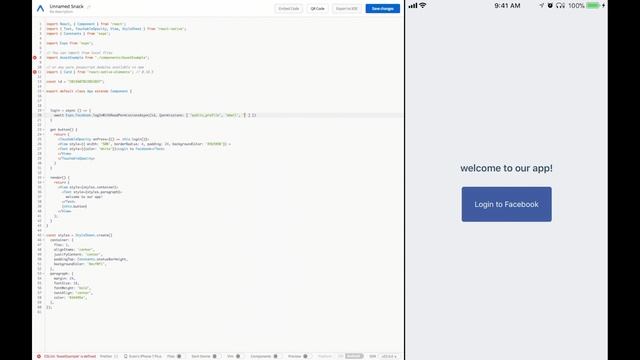
Task: Collapse StyleSheet.create block at line 45
Action: [x=43, y=235]
